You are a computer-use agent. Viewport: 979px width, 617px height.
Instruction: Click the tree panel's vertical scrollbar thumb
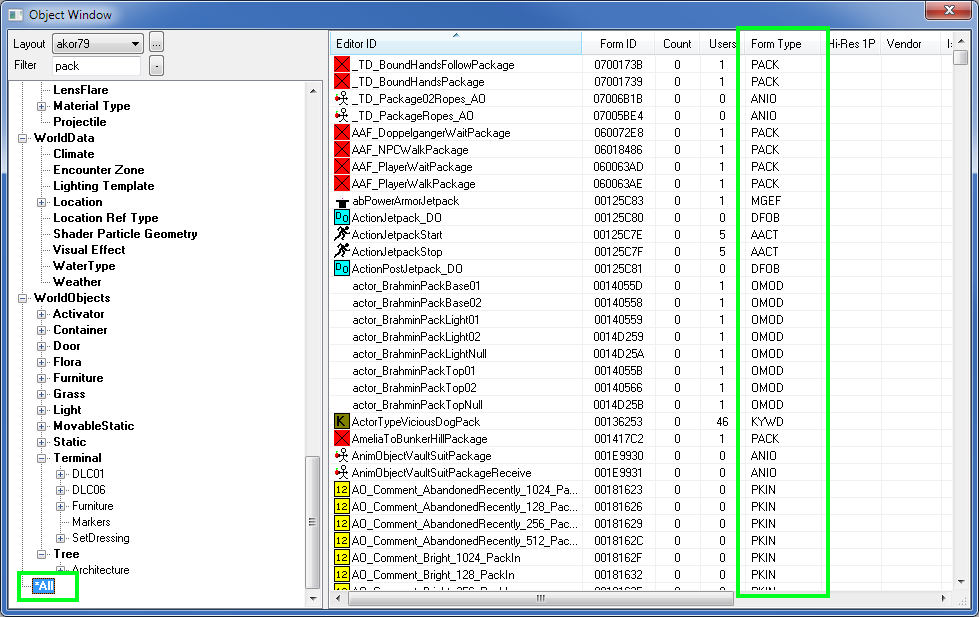coord(312,522)
